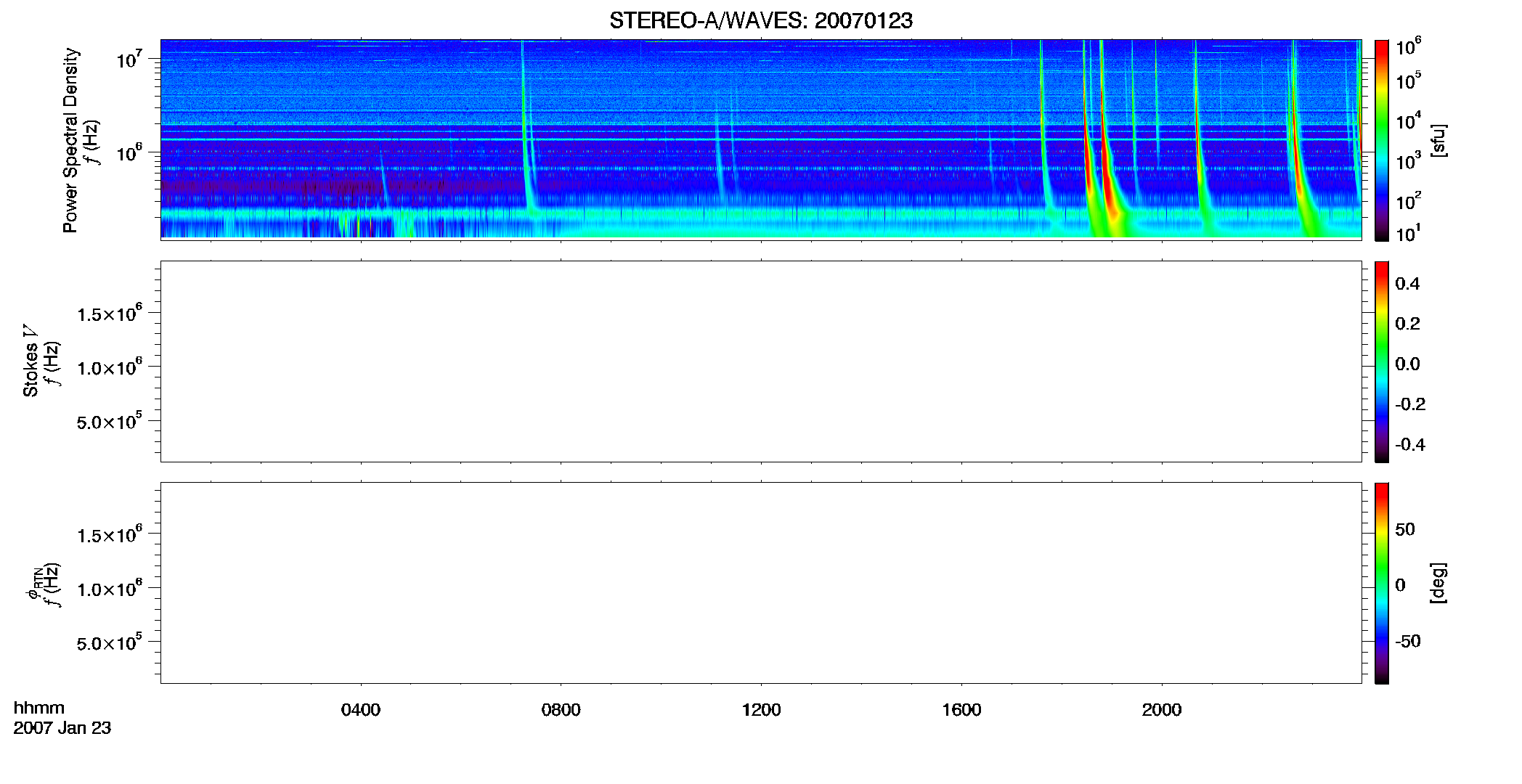
Task: Click the empty Stokes V plot panel
Action: (761, 362)
